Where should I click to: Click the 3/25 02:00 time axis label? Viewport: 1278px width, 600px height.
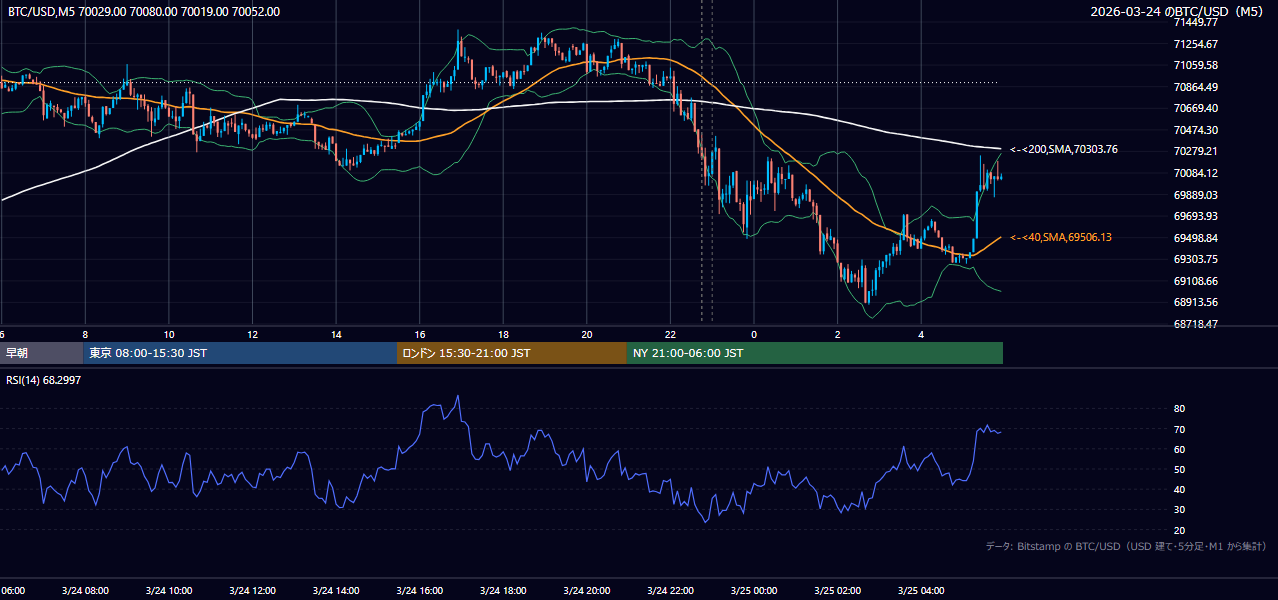tap(838, 591)
